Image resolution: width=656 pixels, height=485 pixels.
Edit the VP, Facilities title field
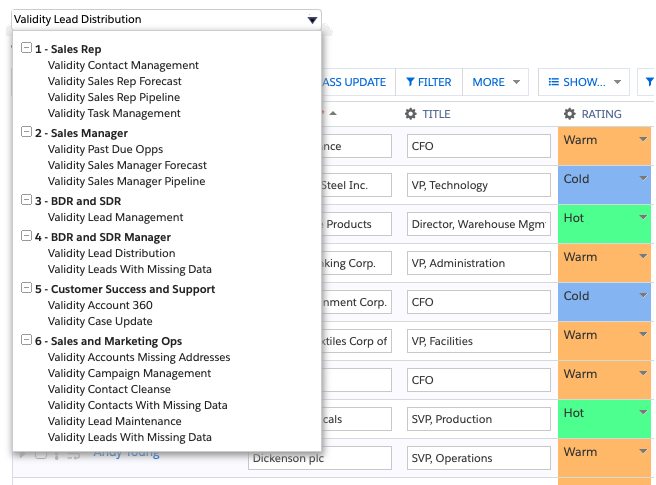479,341
